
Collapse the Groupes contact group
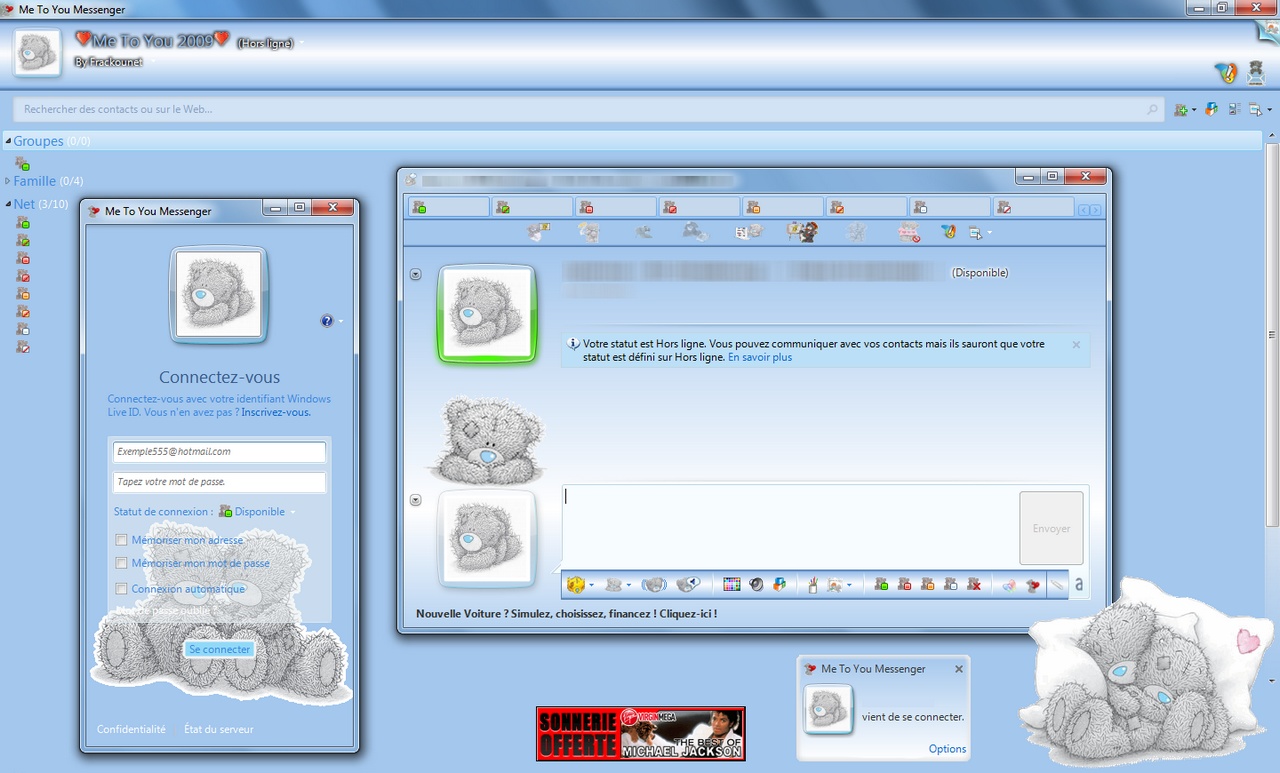[8, 141]
